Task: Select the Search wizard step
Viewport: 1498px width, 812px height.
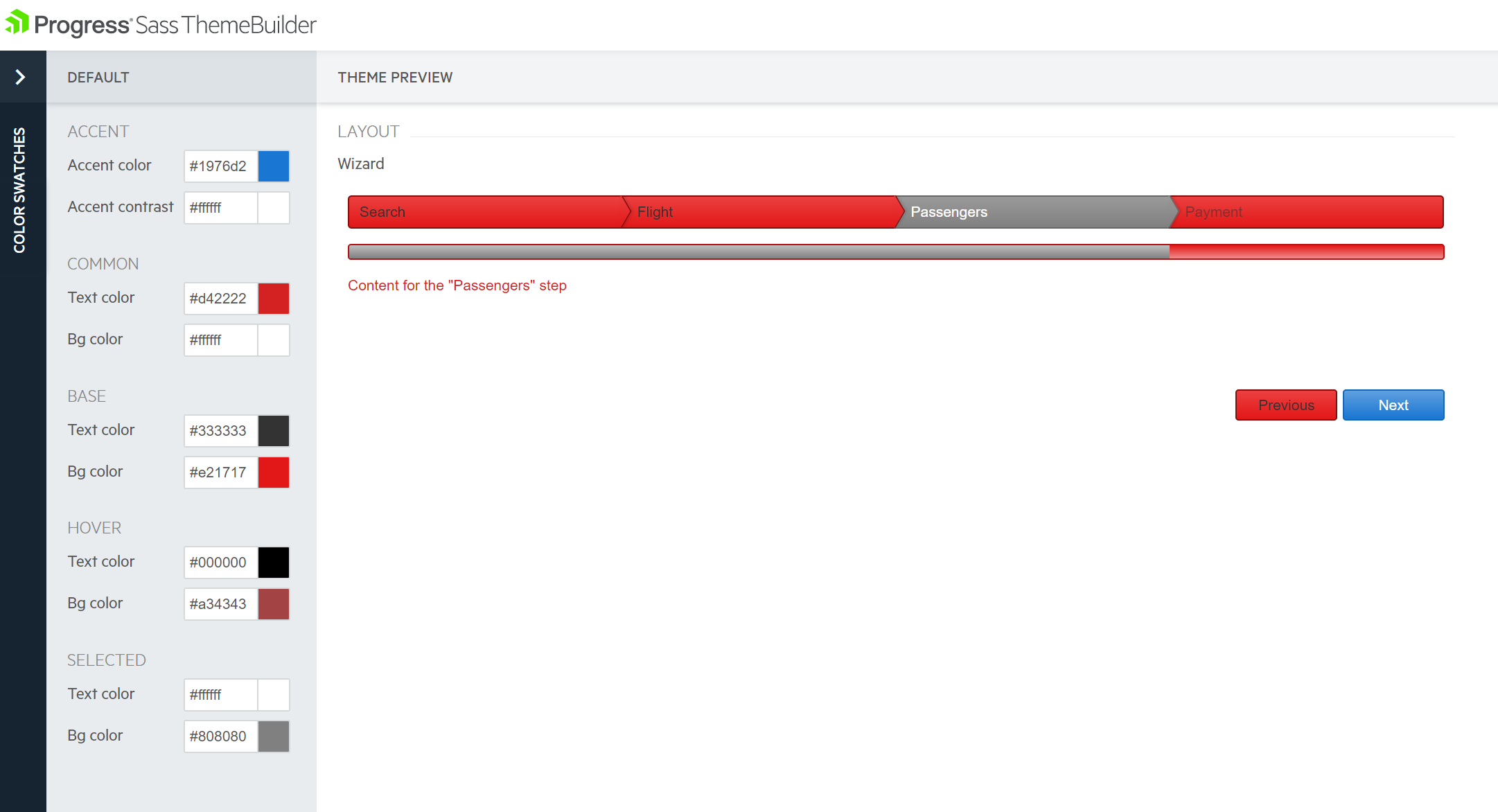Action: 485,212
